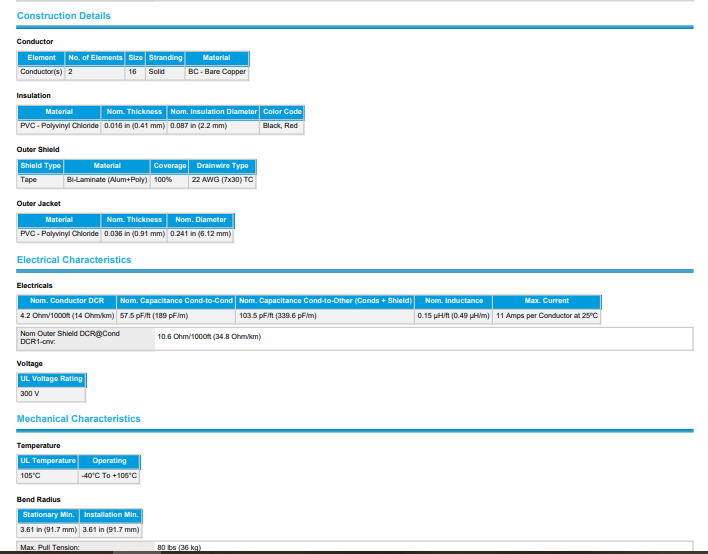The width and height of the screenshot is (708, 554).
Task: Click the Color Code column header
Action: click(281, 112)
